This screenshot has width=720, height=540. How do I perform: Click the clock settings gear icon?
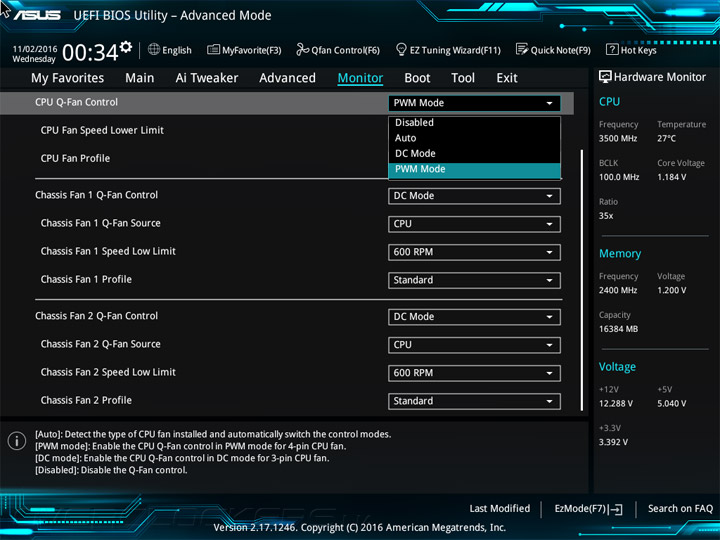tap(126, 46)
